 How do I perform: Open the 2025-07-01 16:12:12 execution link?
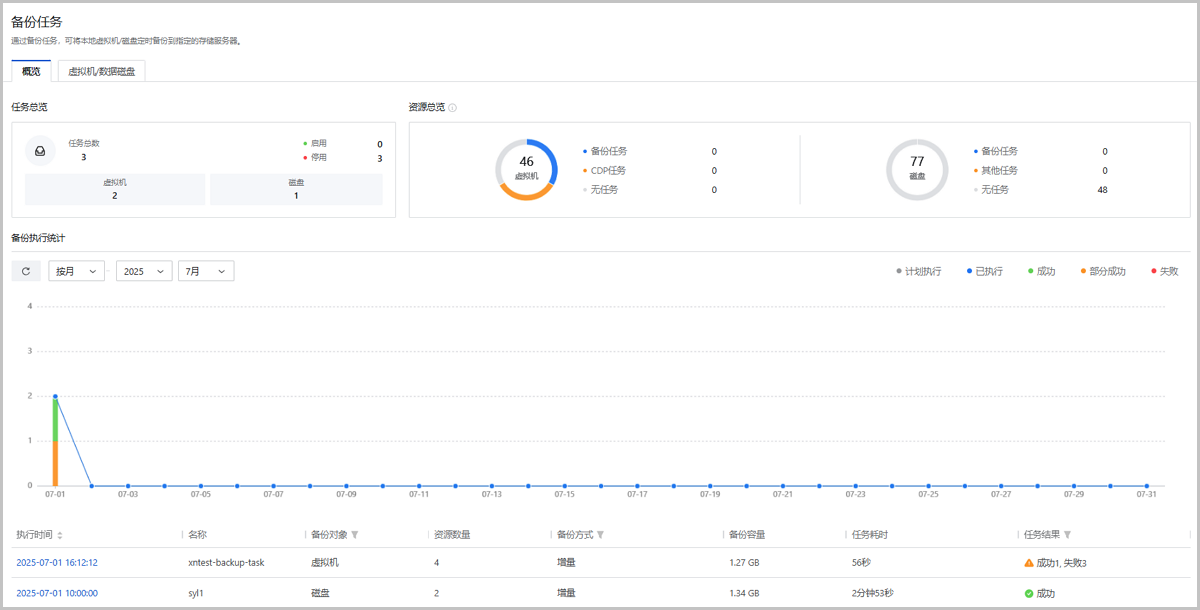click(x=57, y=563)
